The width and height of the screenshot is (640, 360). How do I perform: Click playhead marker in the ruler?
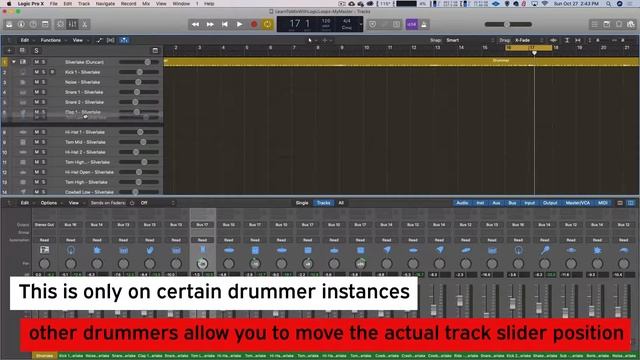534,53
